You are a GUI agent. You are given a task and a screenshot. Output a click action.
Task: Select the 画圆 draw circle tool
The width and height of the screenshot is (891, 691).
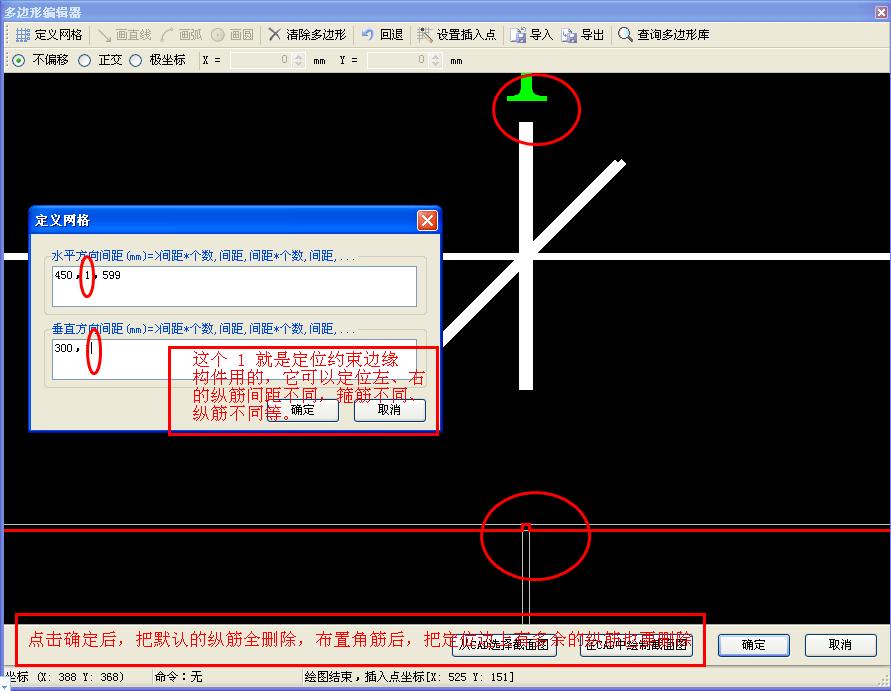pos(232,35)
